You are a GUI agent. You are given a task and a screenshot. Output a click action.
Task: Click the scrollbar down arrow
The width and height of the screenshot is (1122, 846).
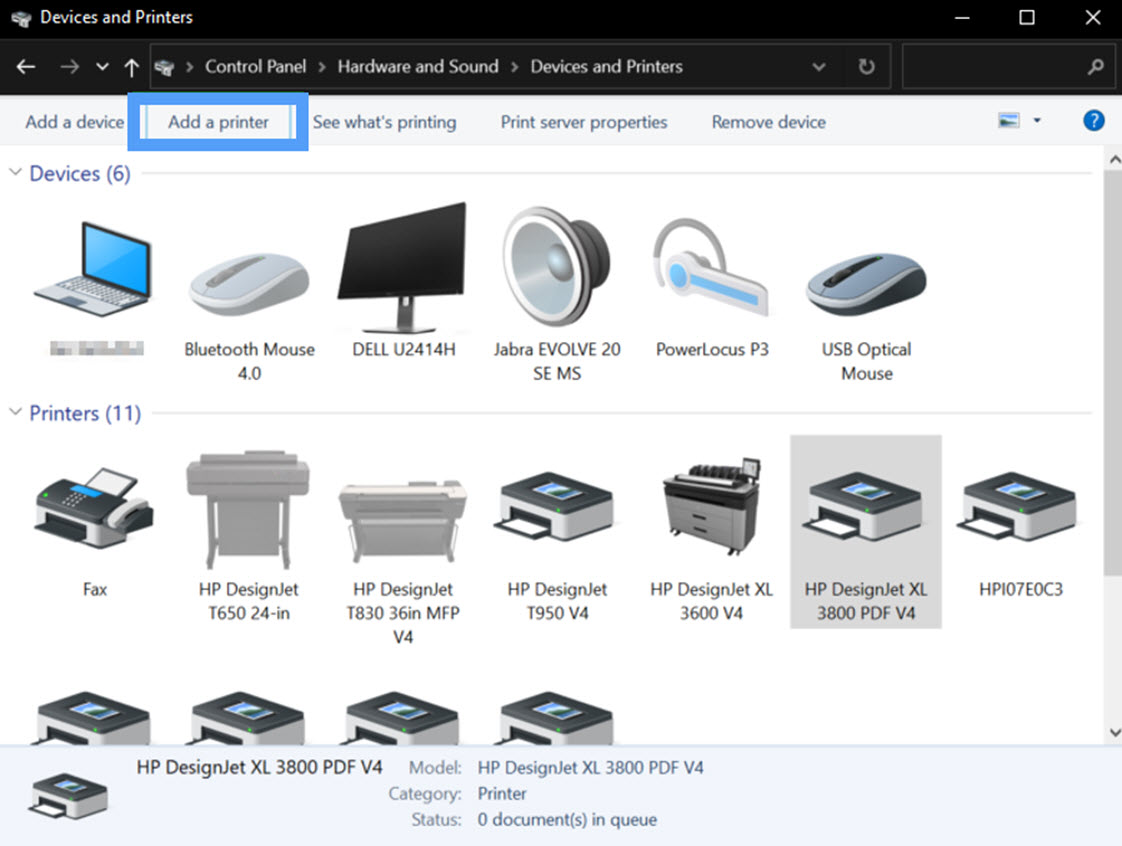pos(1114,732)
